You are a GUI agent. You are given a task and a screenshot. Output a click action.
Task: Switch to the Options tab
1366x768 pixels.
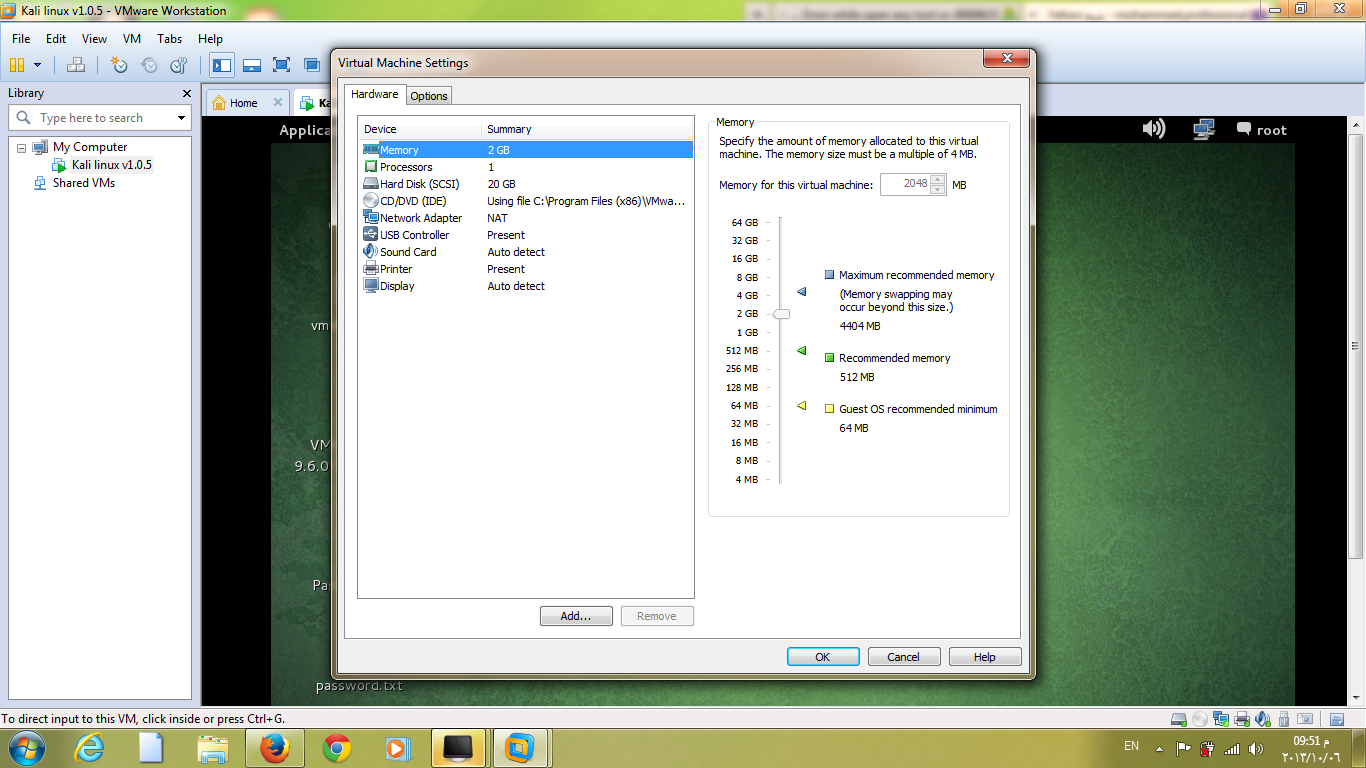tap(429, 96)
